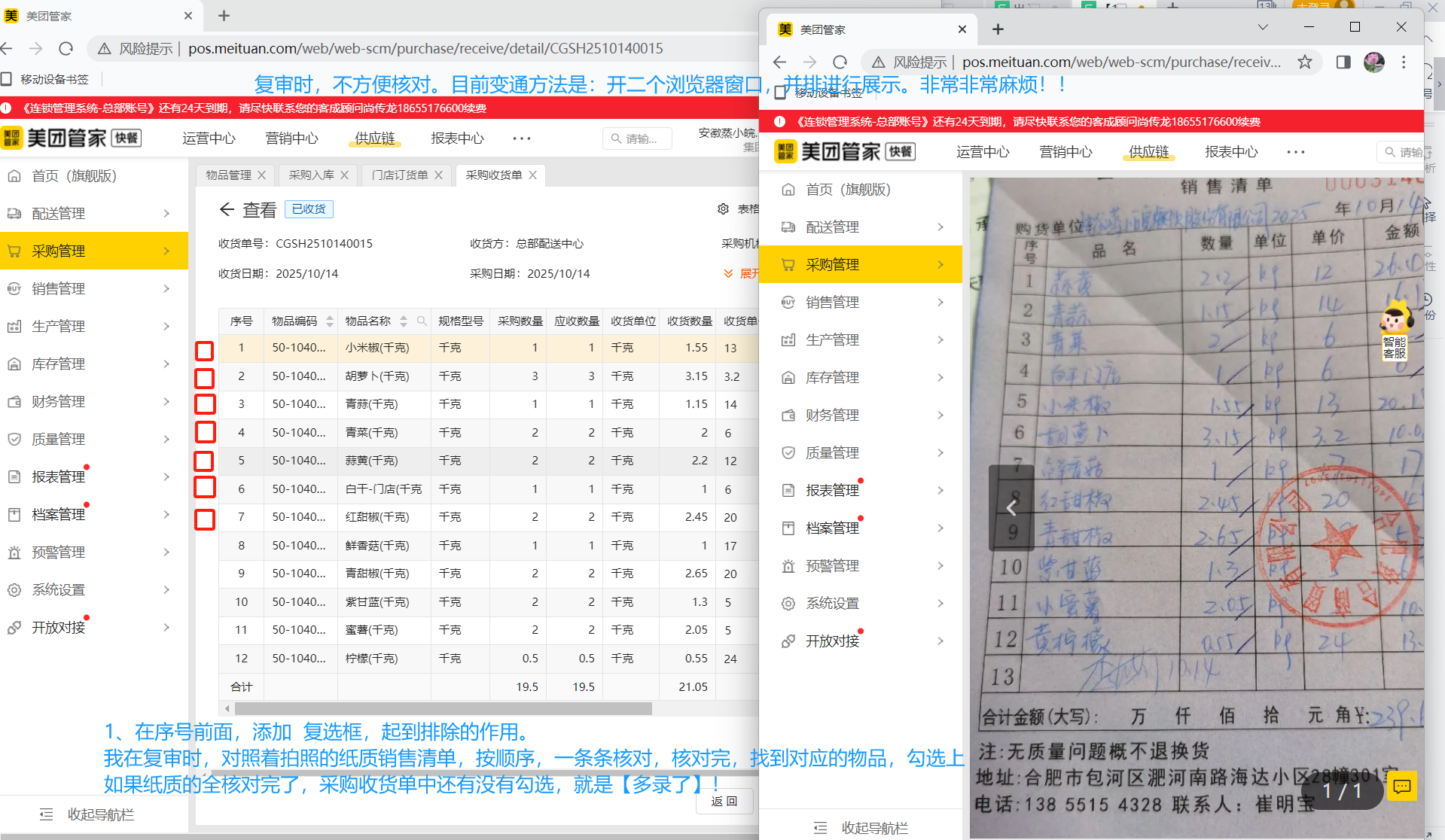Expand the 销售管理 chevron
Viewport: 1445px width, 840px height.
tap(166, 288)
